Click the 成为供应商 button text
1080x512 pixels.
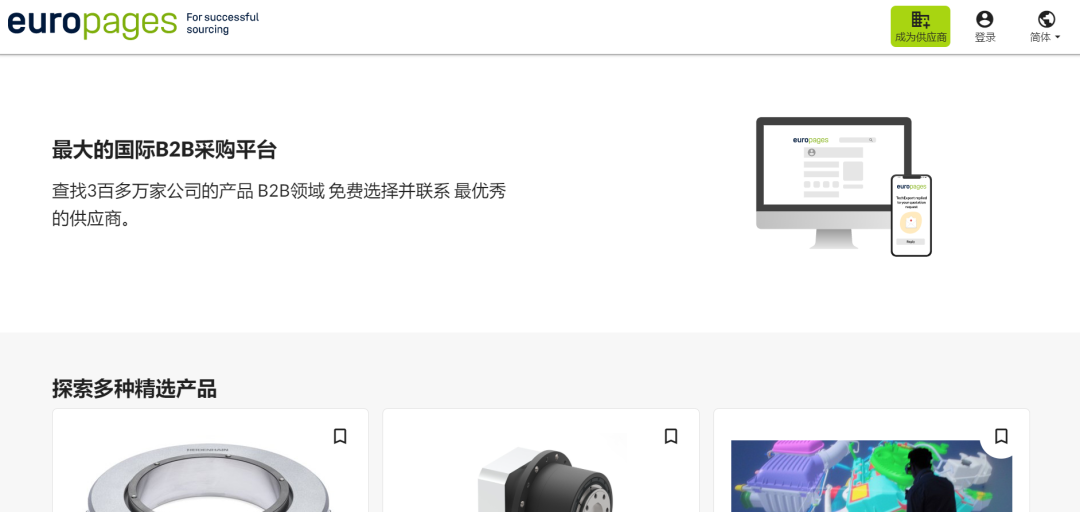pos(920,37)
